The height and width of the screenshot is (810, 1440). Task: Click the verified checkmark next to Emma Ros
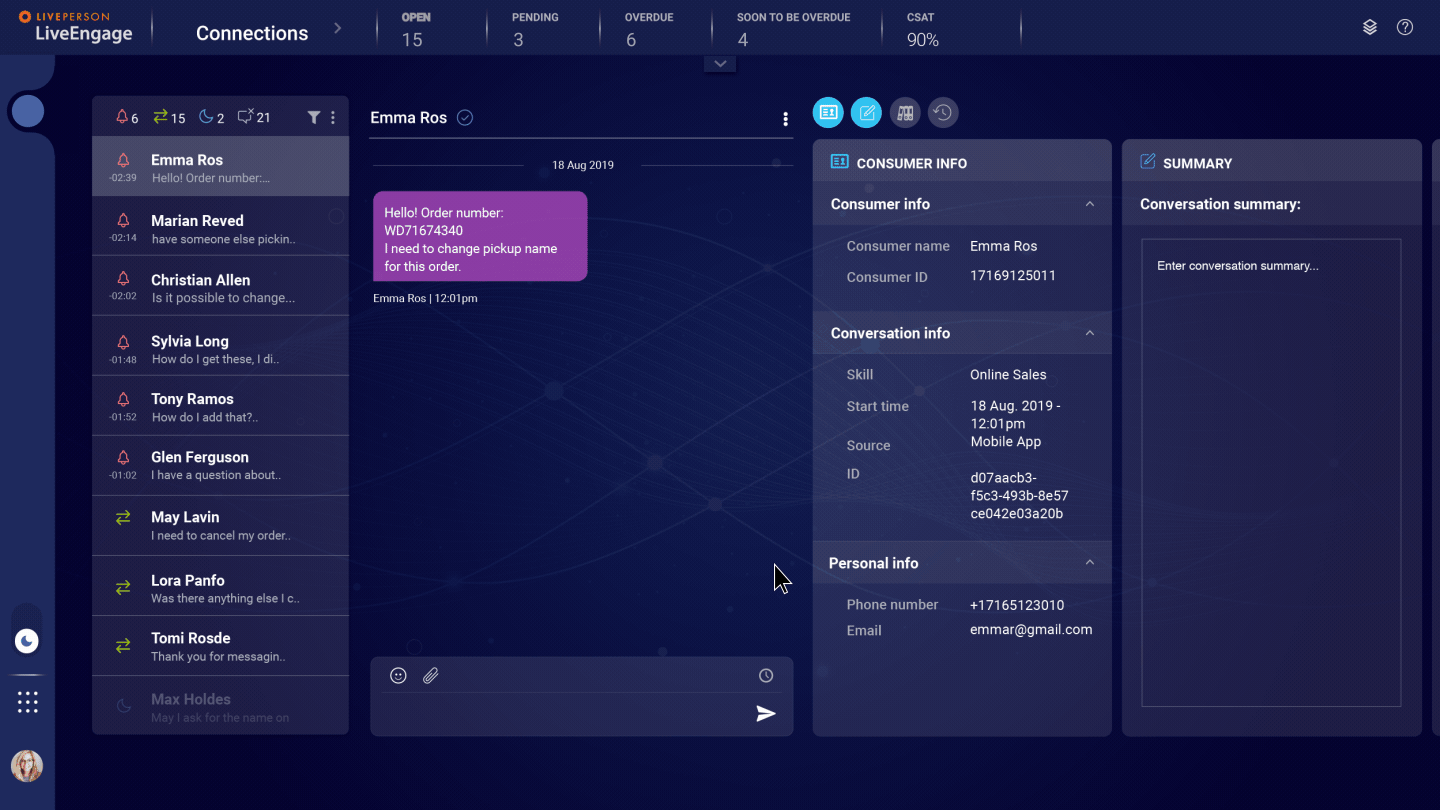(x=465, y=118)
